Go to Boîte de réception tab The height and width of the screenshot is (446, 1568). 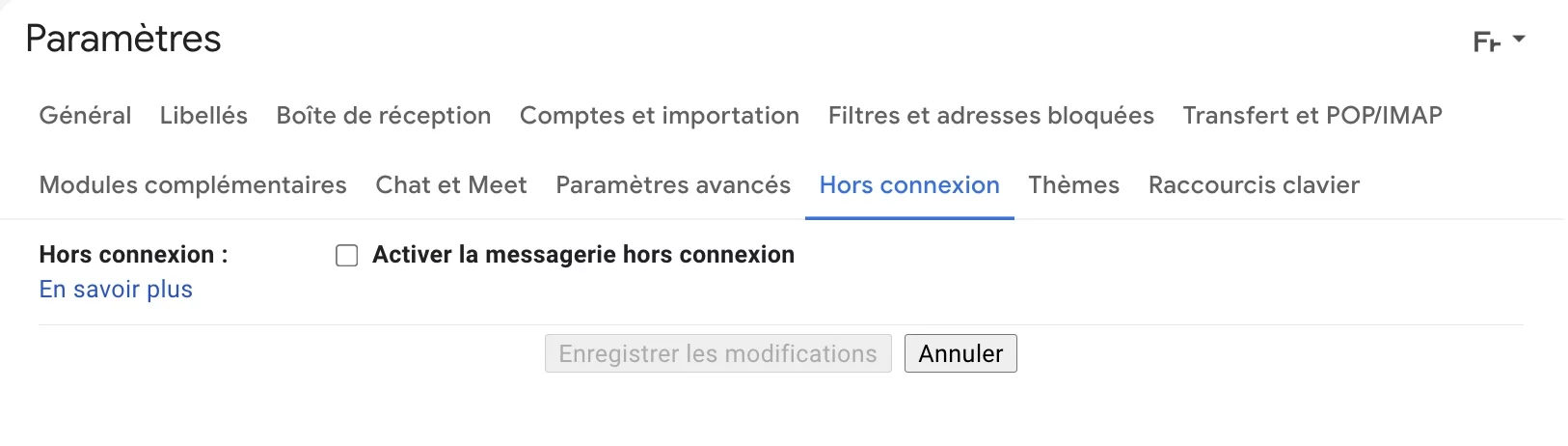point(383,116)
